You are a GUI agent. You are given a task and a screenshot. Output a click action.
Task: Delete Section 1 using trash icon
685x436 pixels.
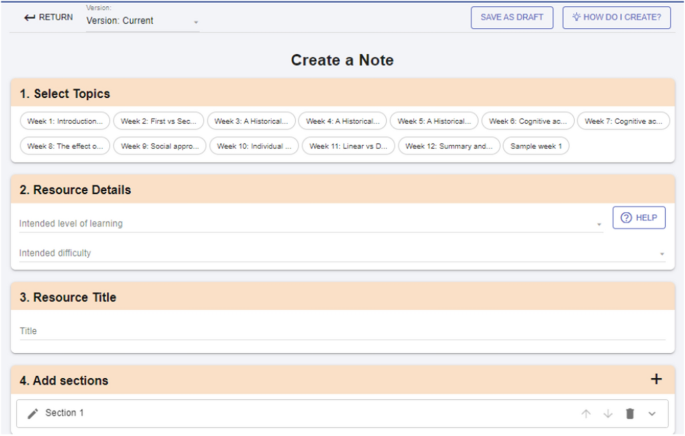point(630,413)
